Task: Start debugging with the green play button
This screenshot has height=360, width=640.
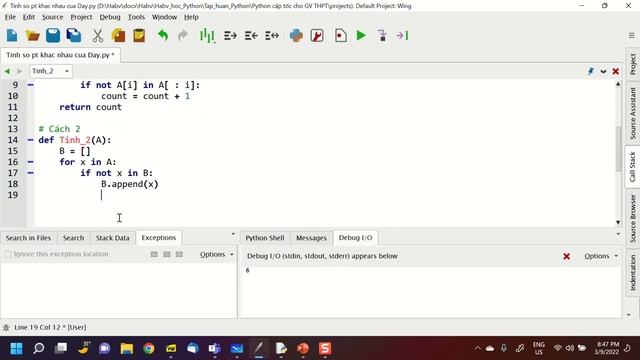Action: pyautogui.click(x=361, y=36)
